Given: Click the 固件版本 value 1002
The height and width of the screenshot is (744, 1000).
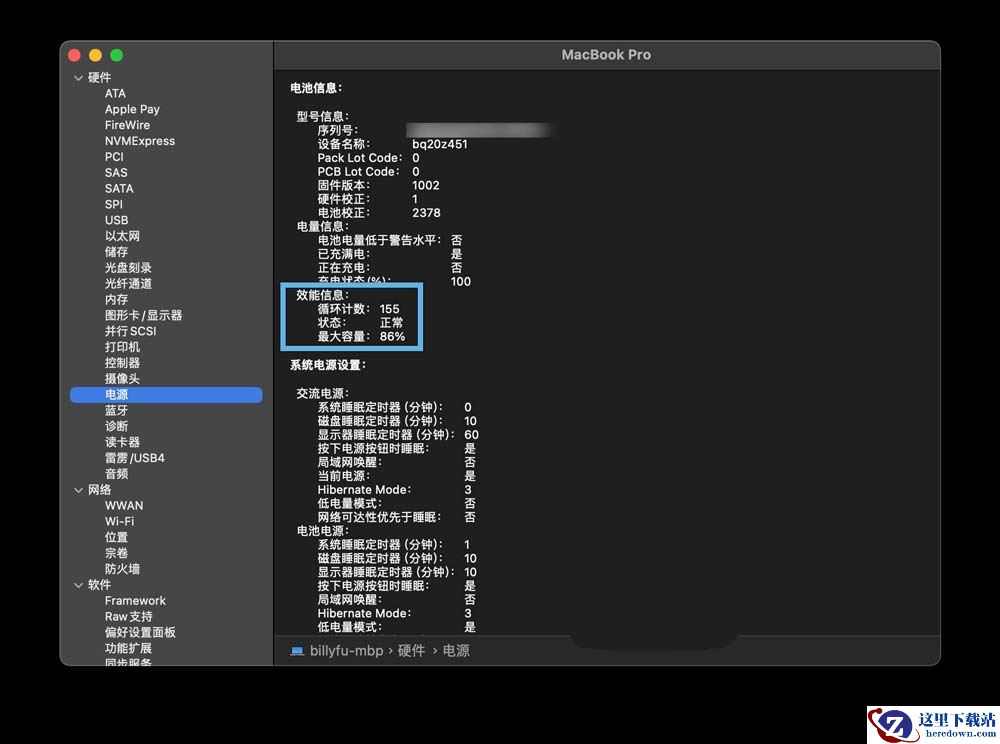Looking at the screenshot, I should (425, 186).
